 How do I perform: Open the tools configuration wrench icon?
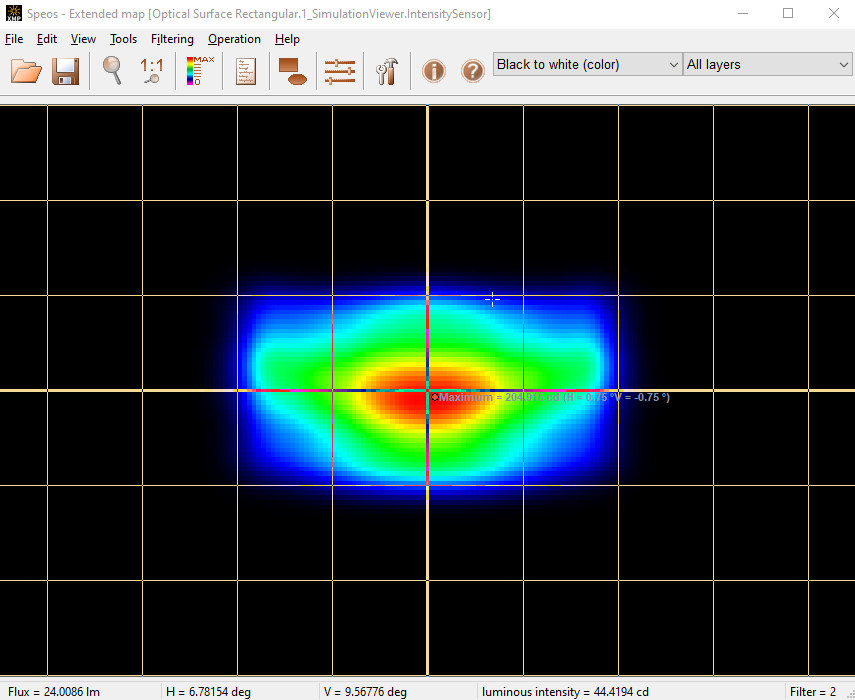coord(387,71)
